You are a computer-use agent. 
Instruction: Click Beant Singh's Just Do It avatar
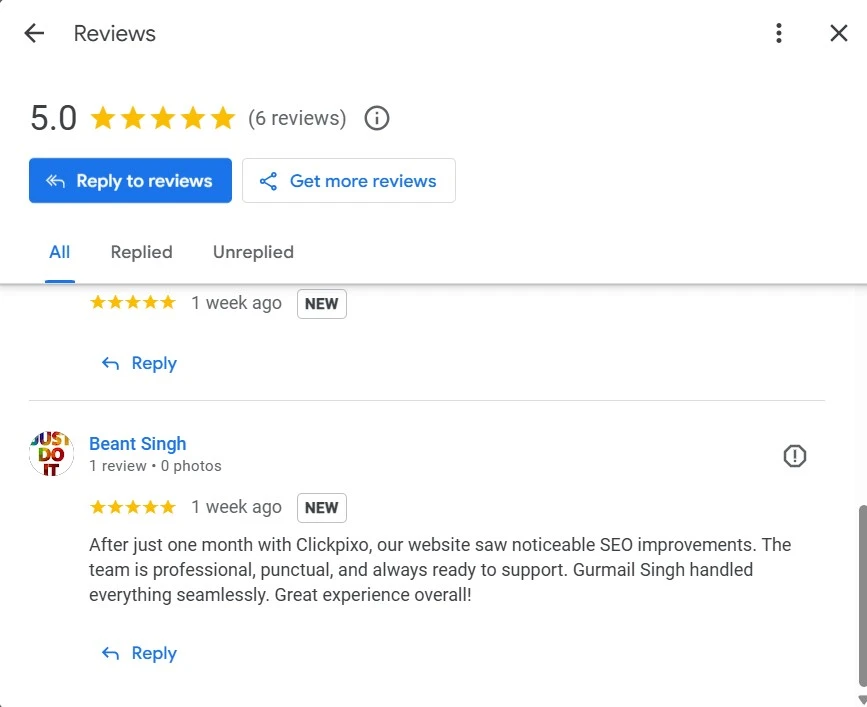click(51, 454)
